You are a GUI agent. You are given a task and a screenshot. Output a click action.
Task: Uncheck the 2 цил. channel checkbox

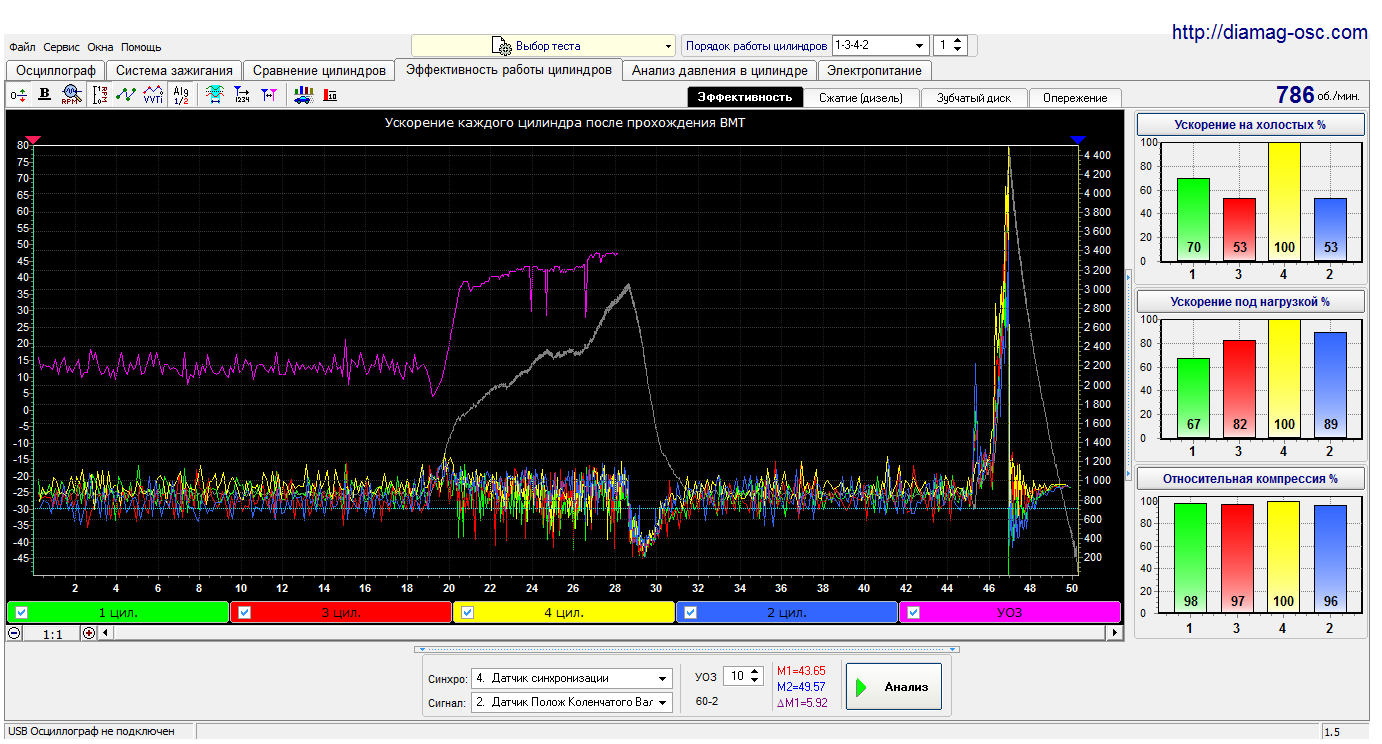(690, 613)
